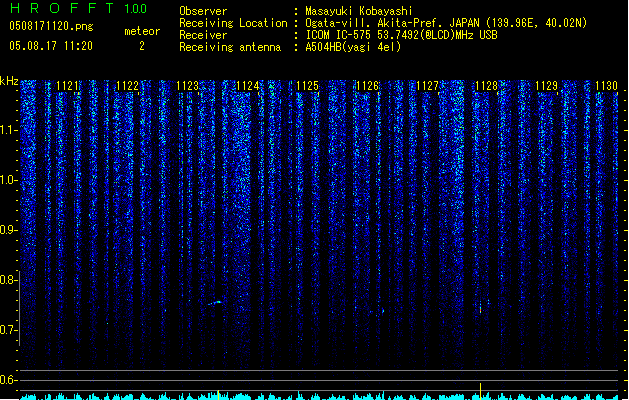
Task: Click the meteor count value 2
Action: click(142, 46)
